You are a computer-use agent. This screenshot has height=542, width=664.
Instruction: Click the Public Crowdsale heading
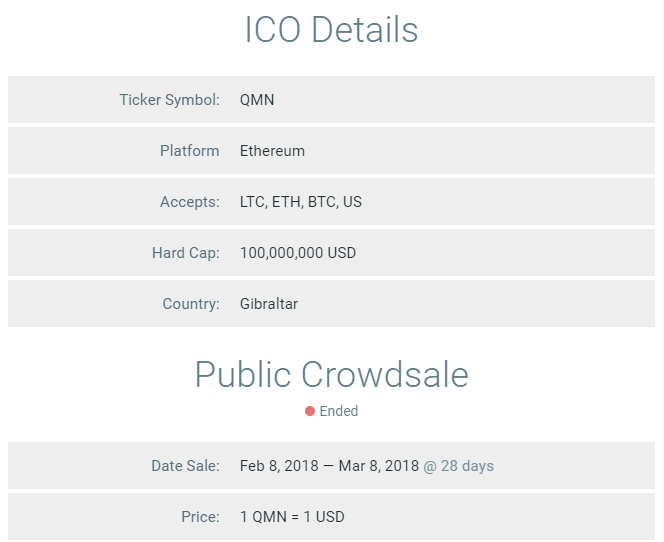tap(331, 375)
